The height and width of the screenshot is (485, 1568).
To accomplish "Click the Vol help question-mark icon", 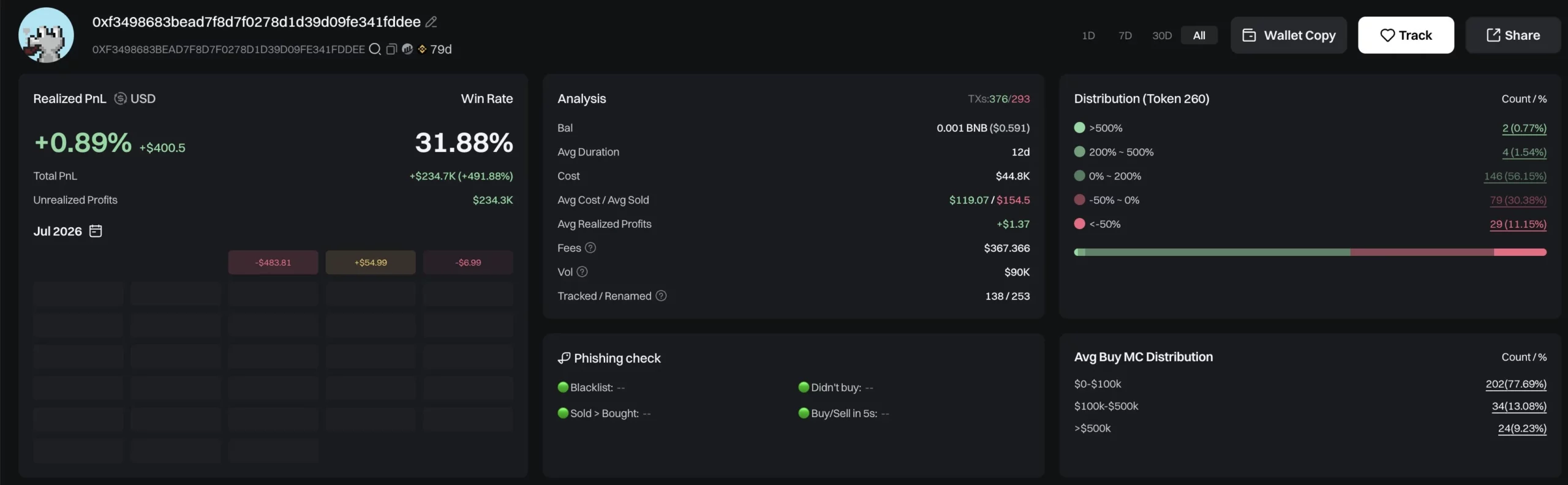I will [582, 272].
